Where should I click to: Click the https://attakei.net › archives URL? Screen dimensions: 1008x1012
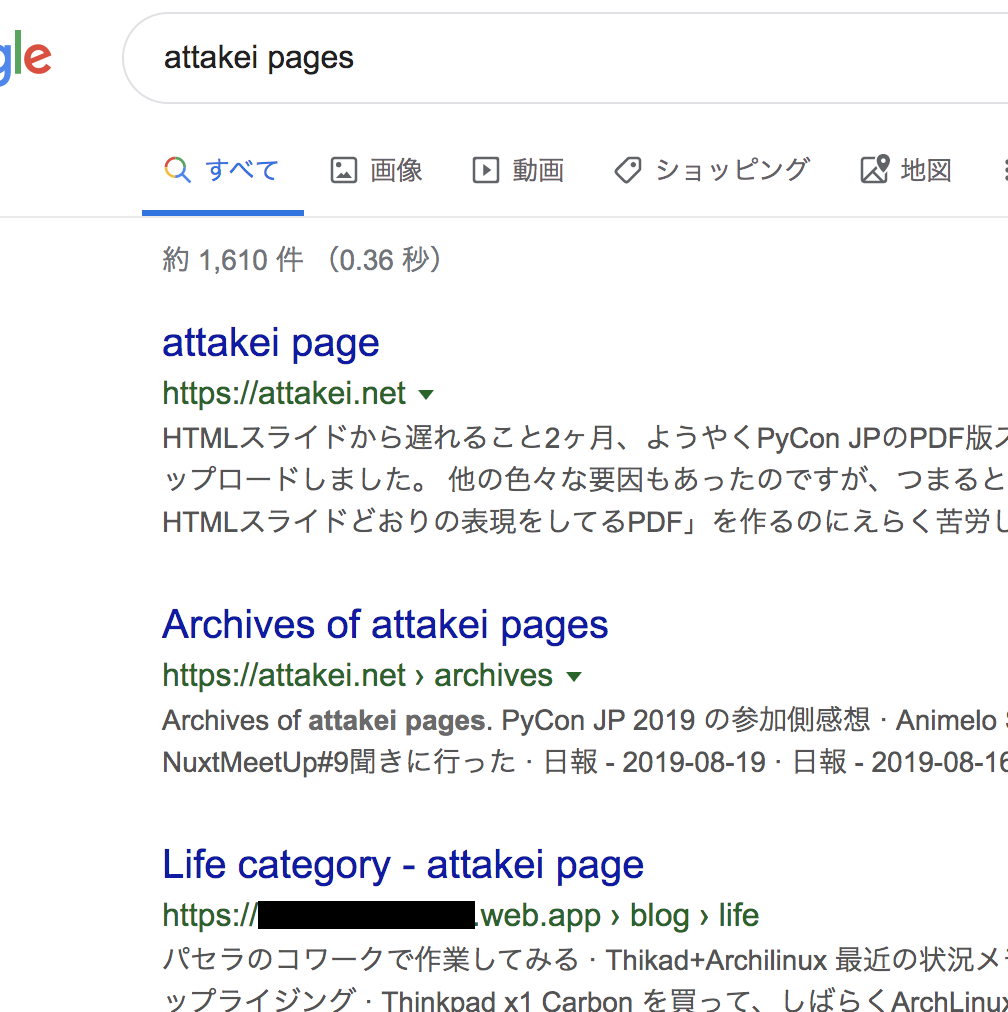[x=358, y=676]
